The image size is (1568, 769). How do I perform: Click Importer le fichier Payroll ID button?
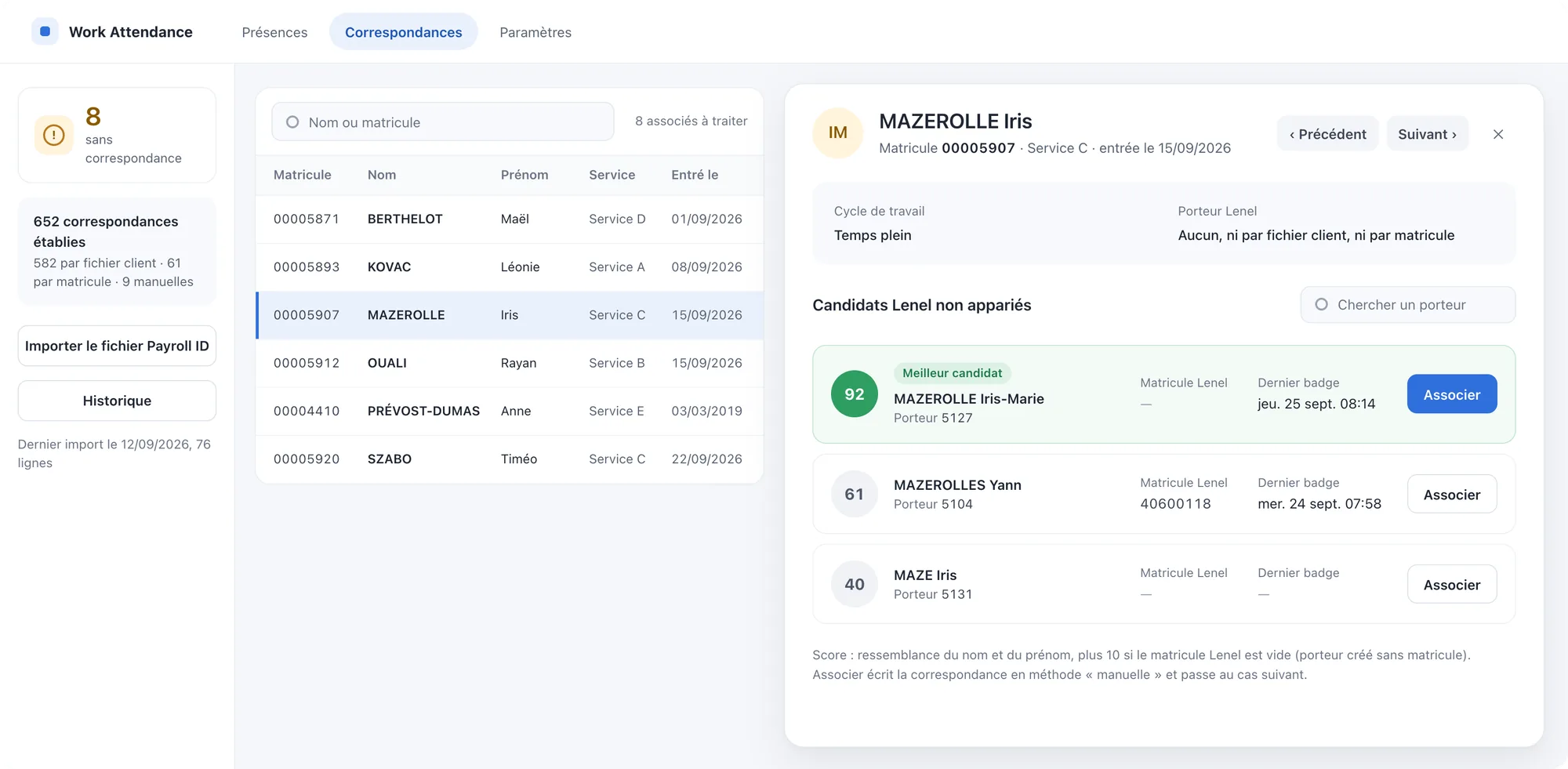(x=117, y=346)
